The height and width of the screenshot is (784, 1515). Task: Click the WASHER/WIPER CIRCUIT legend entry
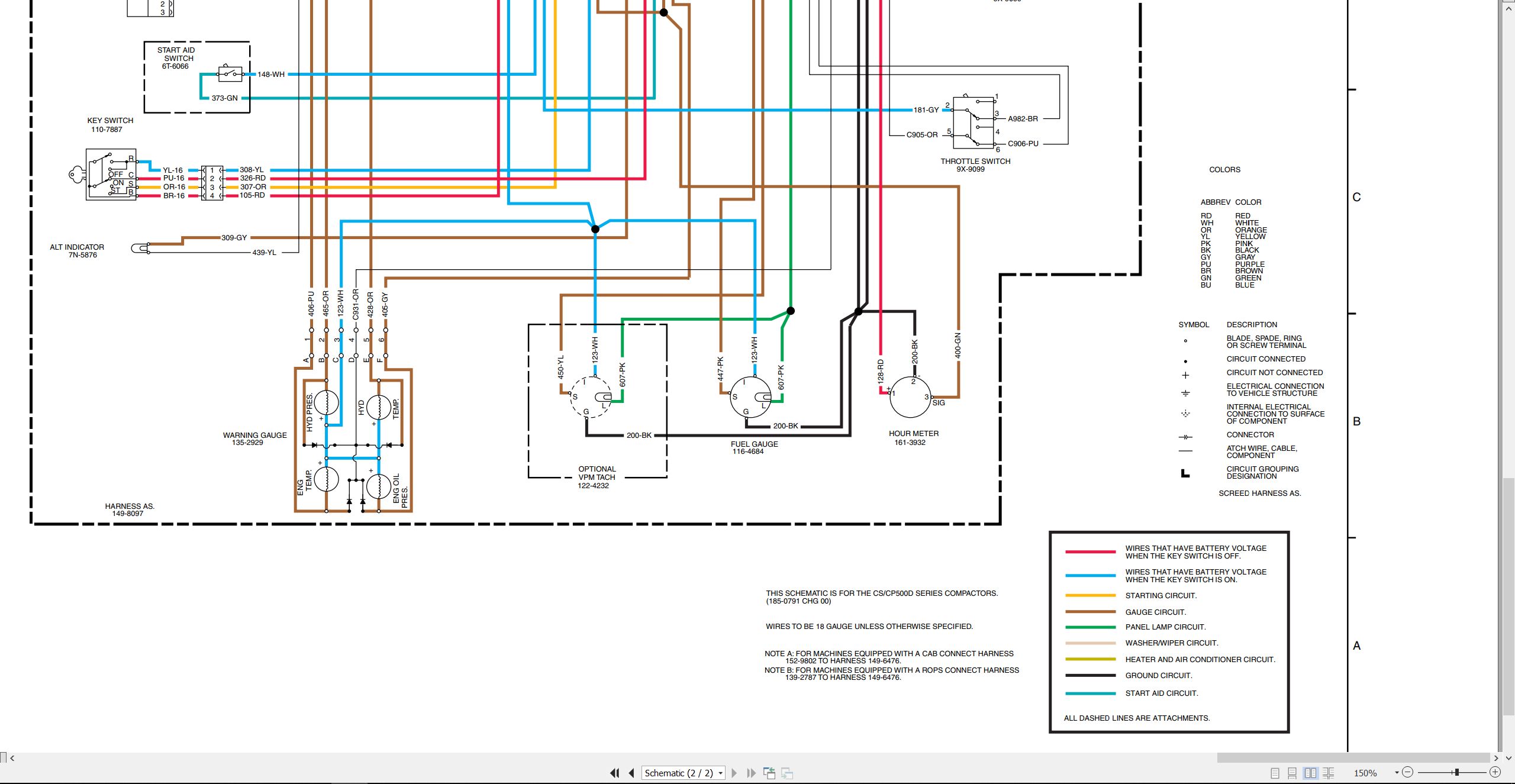pos(1172,643)
